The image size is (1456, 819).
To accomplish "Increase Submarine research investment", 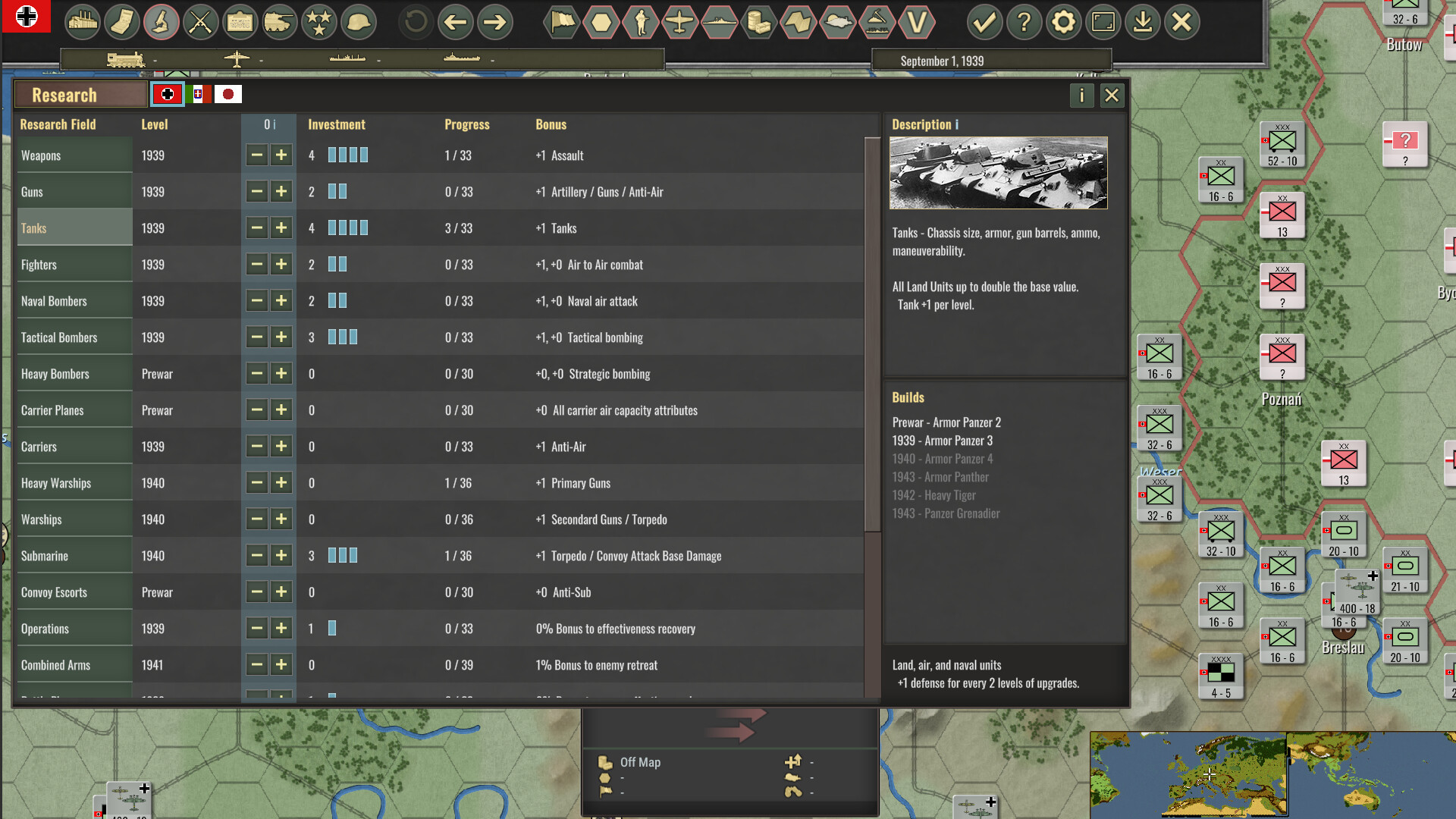I will click(281, 555).
